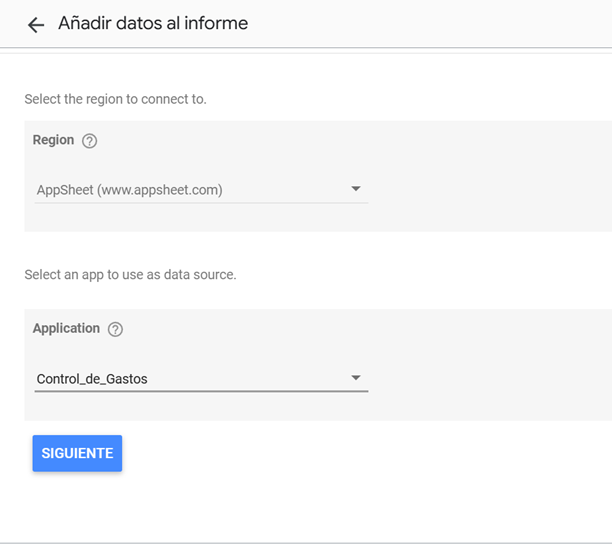Click the underline beneath Control_de_Gastos
The image size is (612, 553).
tap(201, 391)
